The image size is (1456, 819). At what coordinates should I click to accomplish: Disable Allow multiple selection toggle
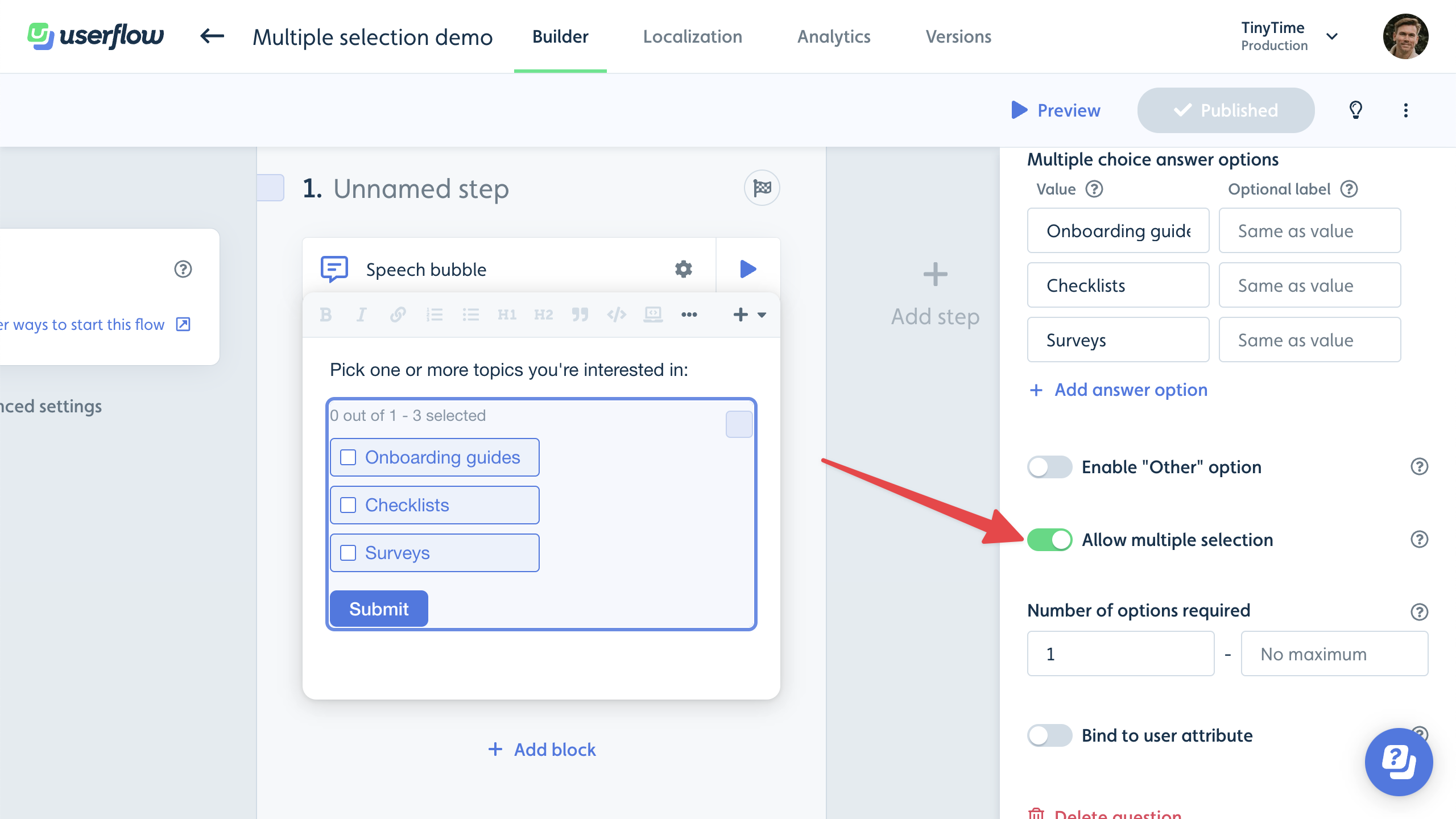(x=1049, y=540)
